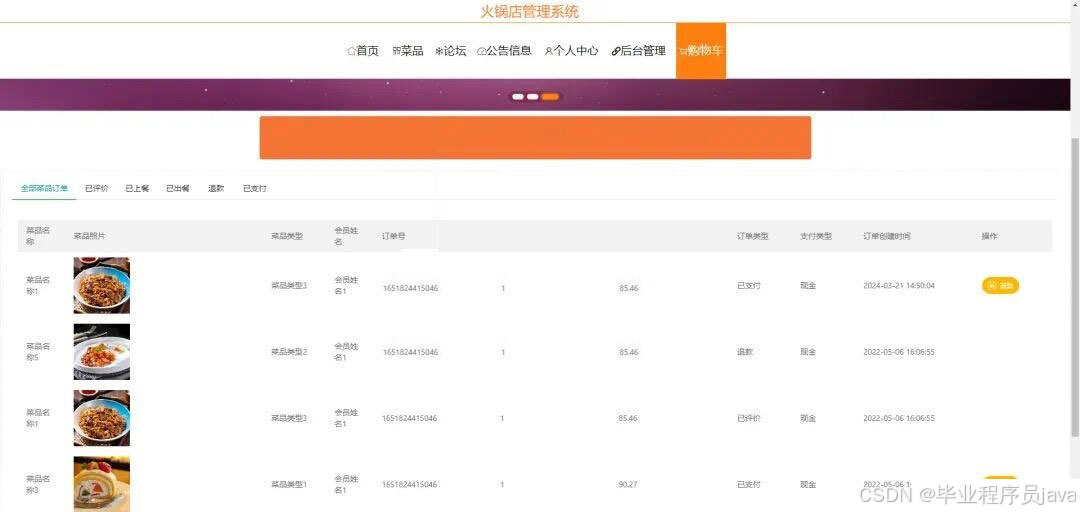Viewport: 1080px width, 512px height.
Task: Go to 后台管理 admin backend
Action: click(x=638, y=51)
